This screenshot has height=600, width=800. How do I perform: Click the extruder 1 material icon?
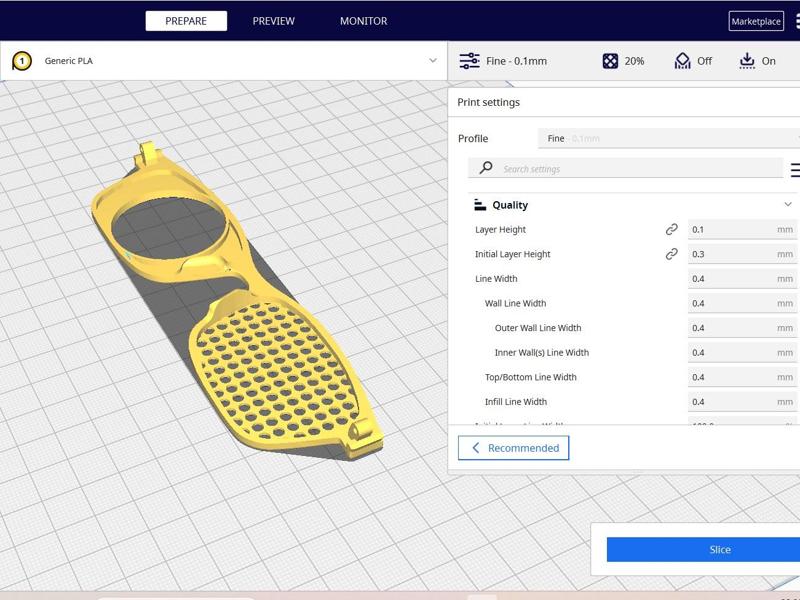(21, 61)
